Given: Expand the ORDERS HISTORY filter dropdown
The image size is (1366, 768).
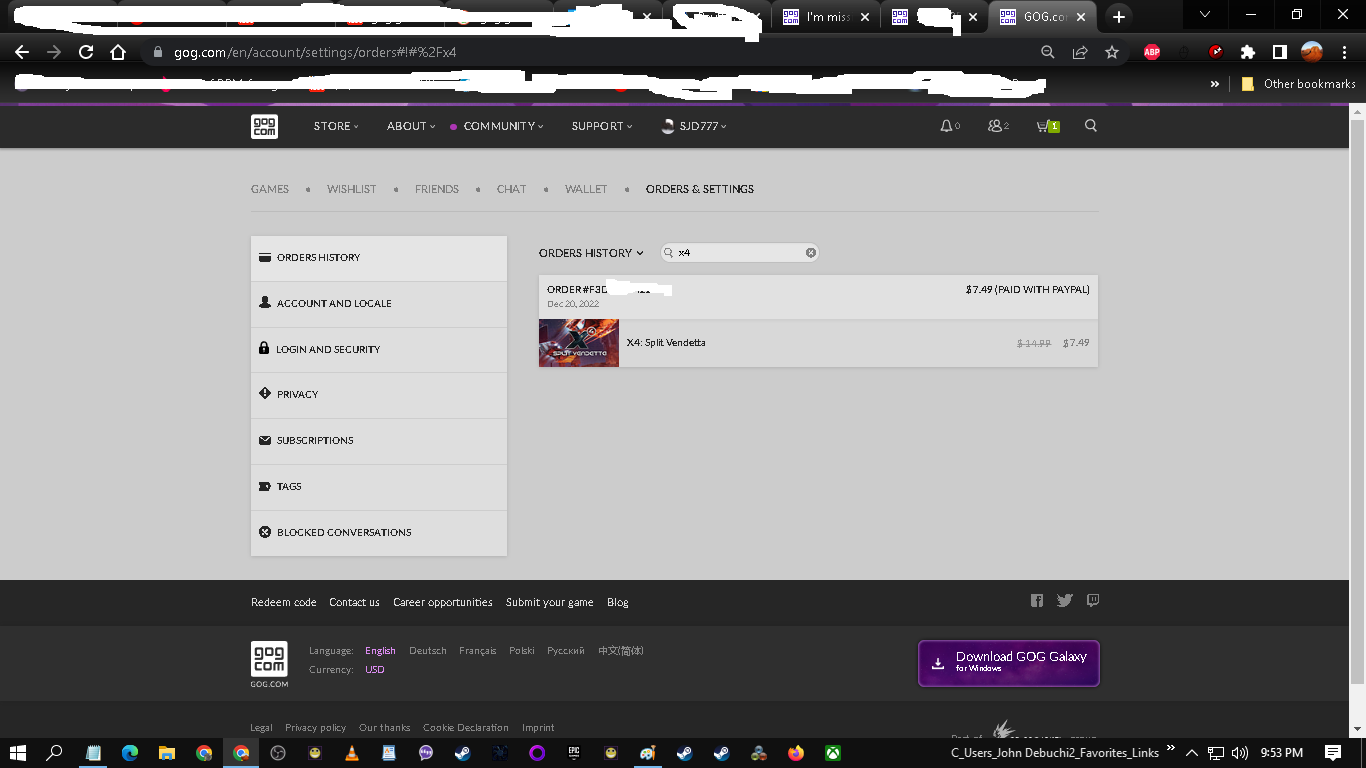Looking at the screenshot, I should (591, 253).
